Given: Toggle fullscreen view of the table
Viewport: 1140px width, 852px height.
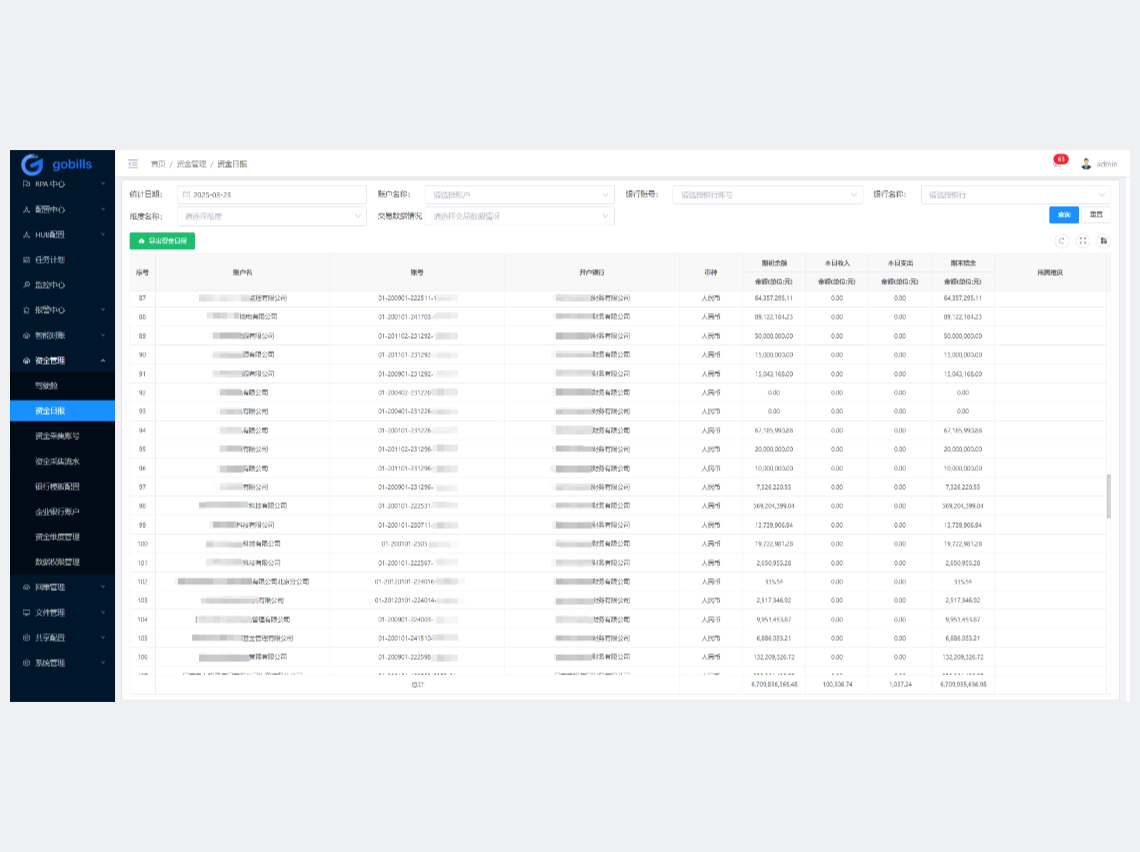Looking at the screenshot, I should pos(1082,241).
